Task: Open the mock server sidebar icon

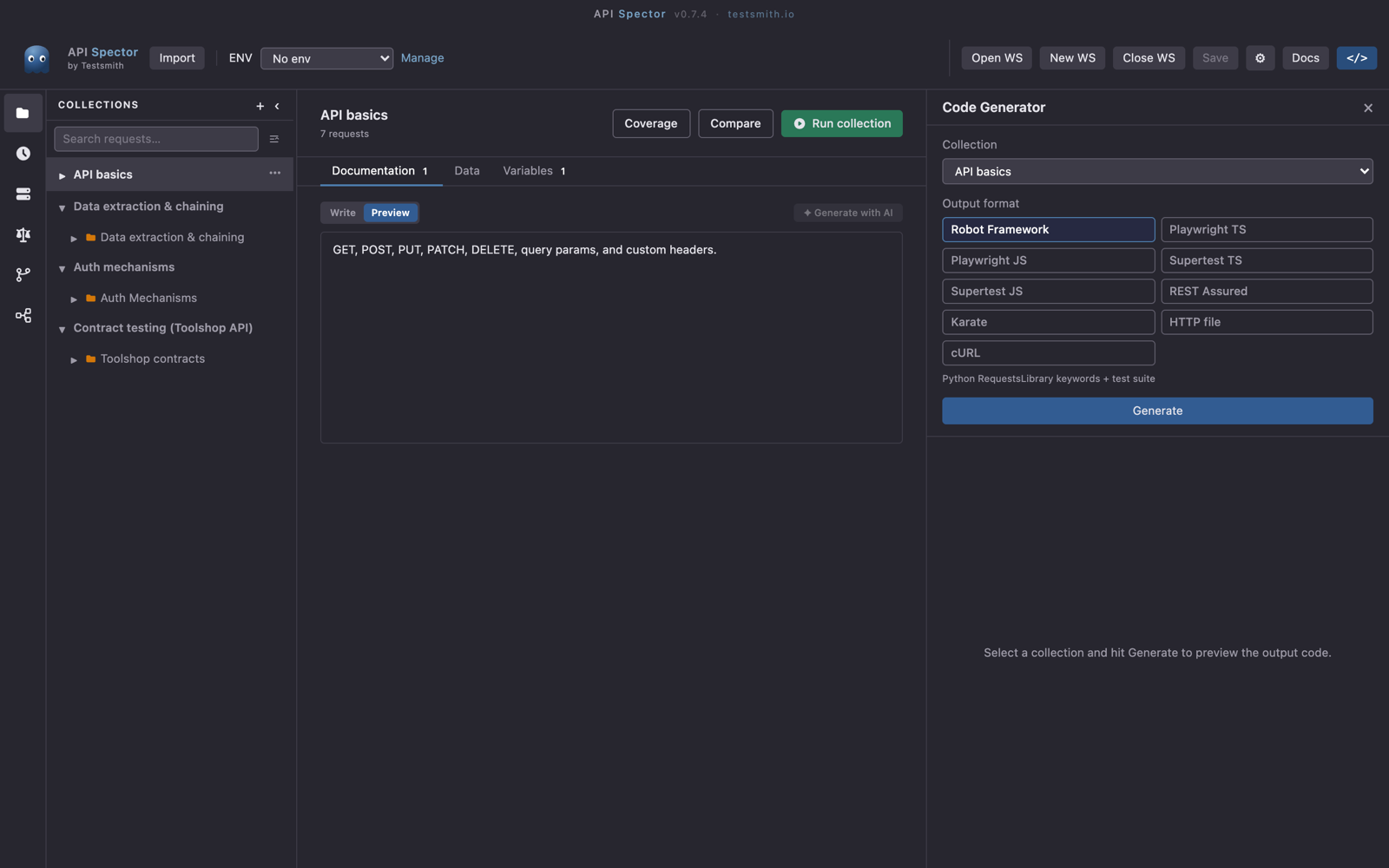Action: (23, 194)
